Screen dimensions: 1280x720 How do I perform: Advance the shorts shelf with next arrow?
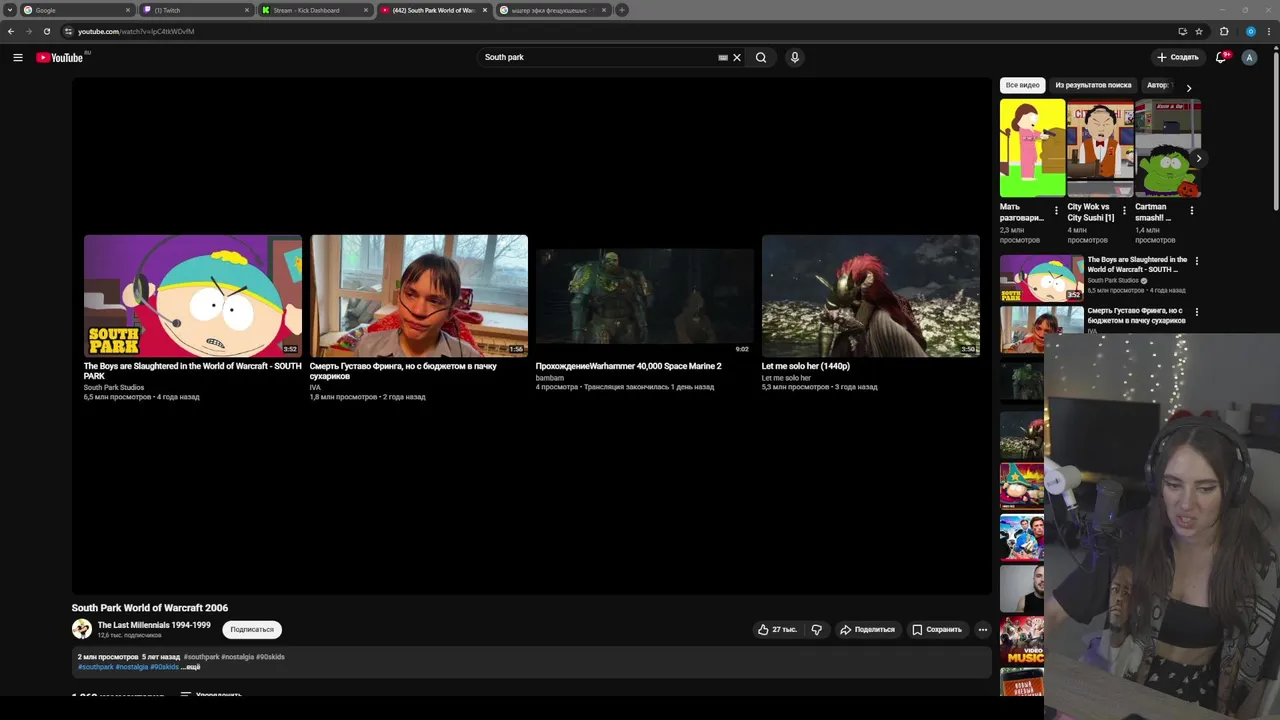[x=1198, y=158]
